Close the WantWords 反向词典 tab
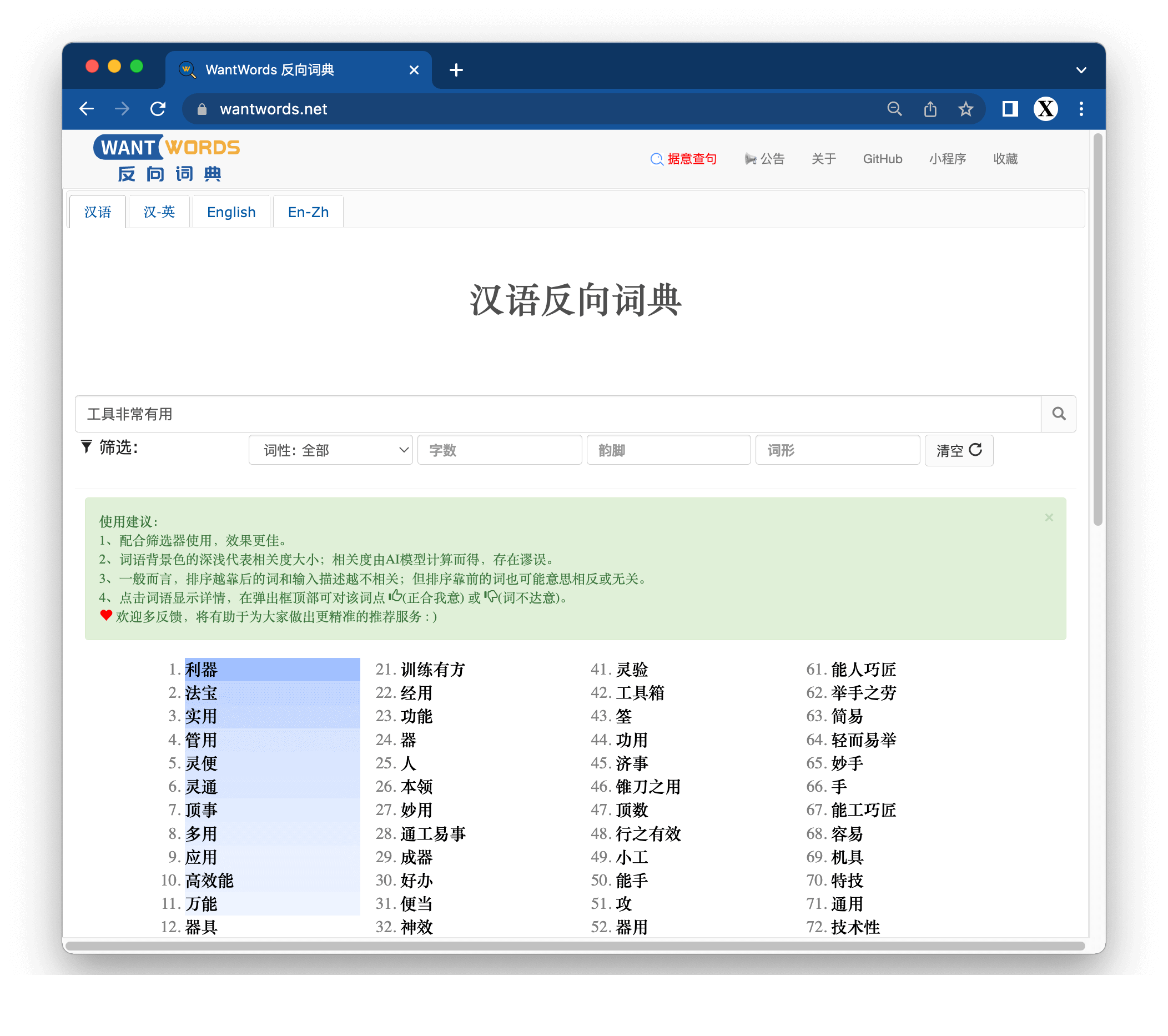Screen dimensions: 1168x1036 [x=414, y=71]
